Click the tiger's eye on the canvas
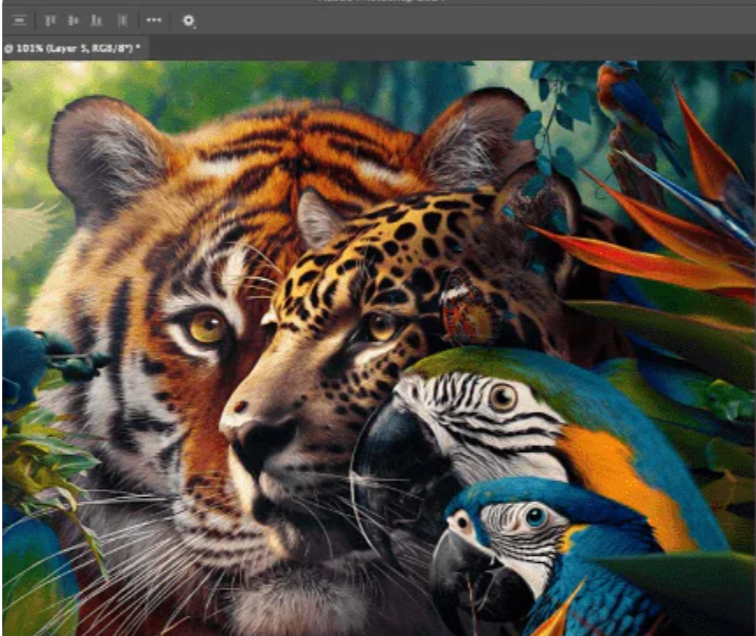This screenshot has width=756, height=636. click(208, 327)
